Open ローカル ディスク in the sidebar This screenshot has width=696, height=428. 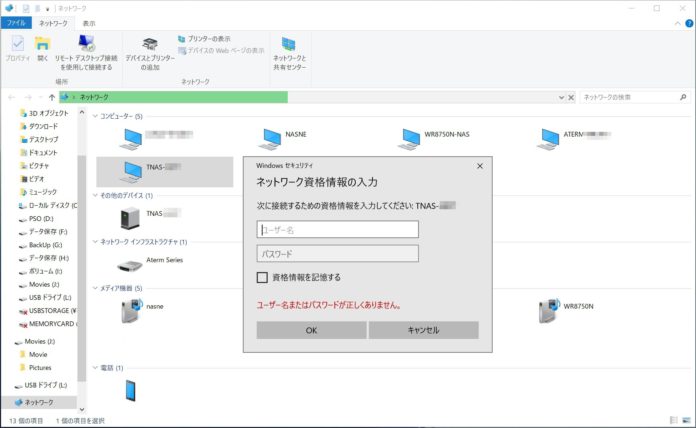pos(48,206)
